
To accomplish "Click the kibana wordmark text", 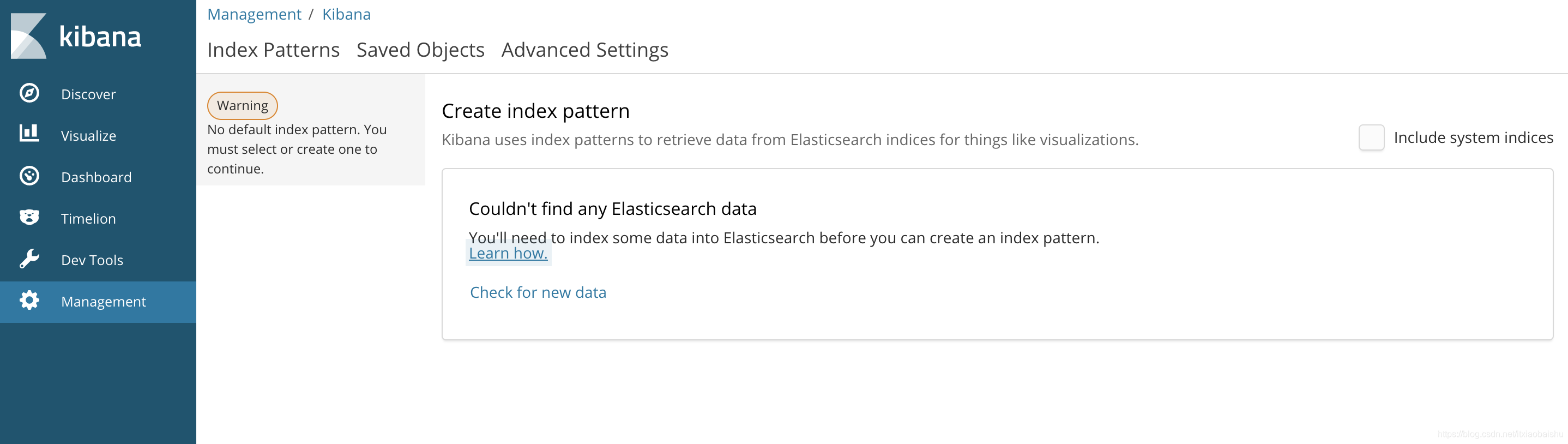I will pos(100,37).
